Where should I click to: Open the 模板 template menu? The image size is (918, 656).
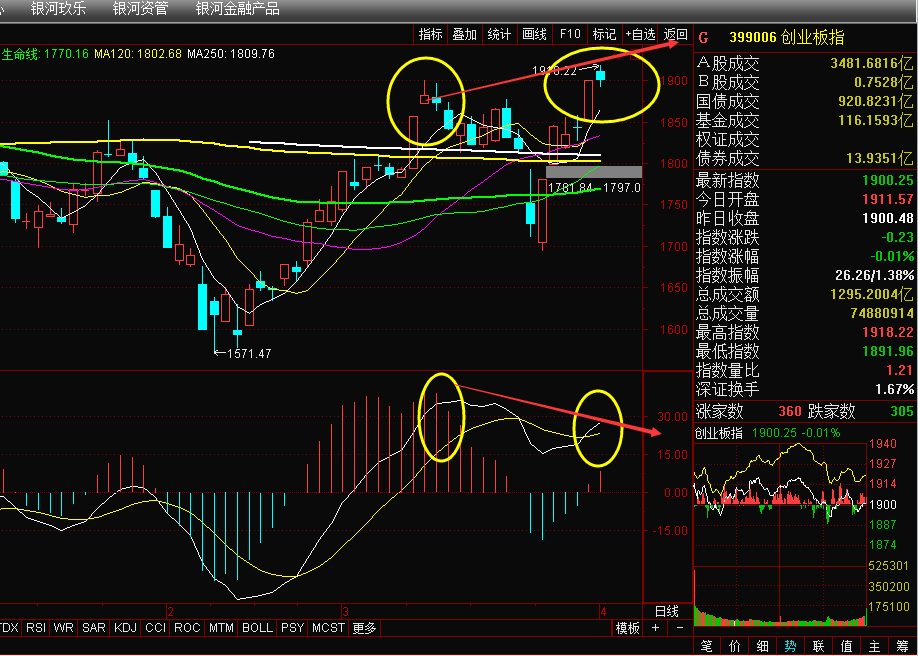click(627, 628)
